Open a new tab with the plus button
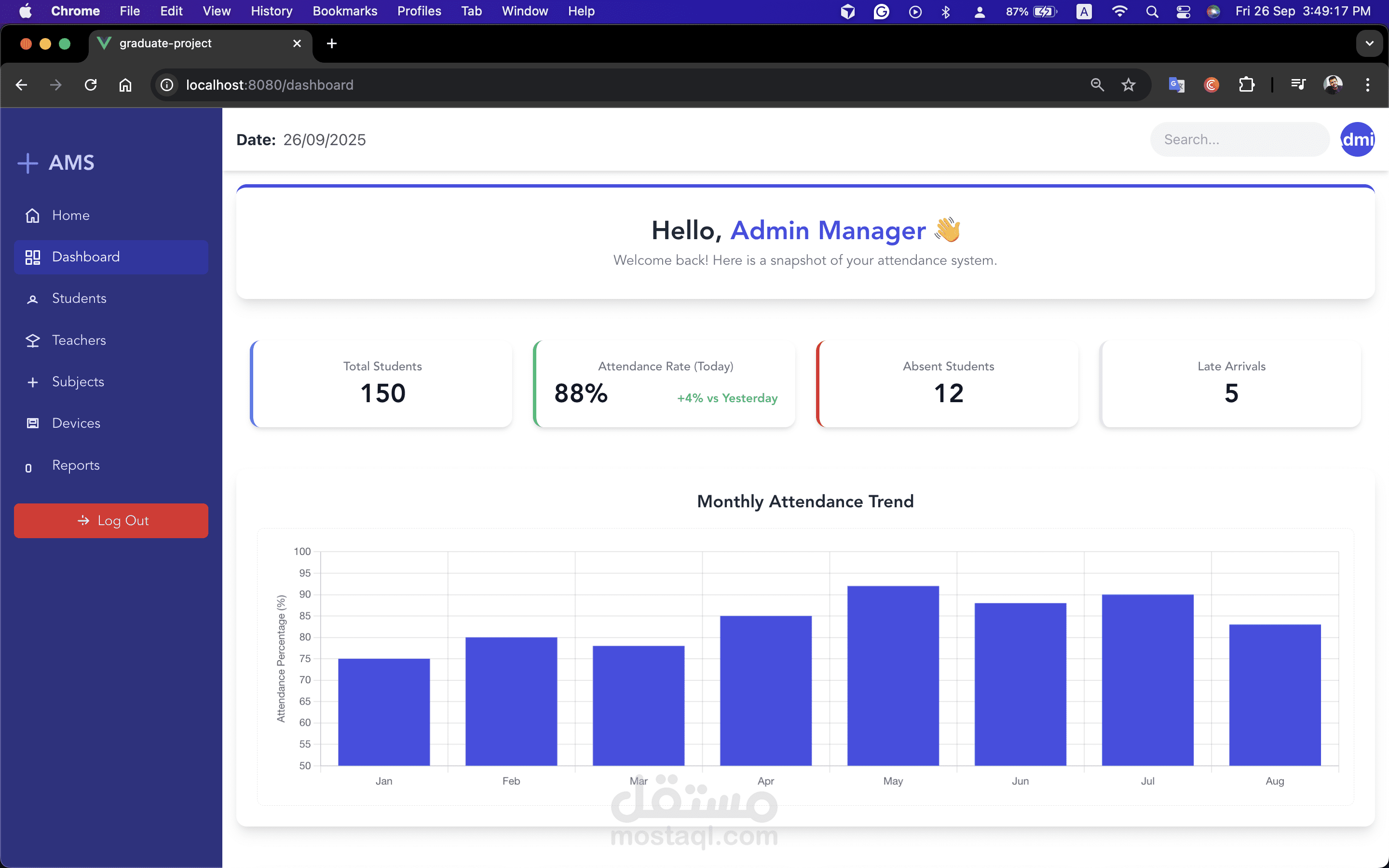Image resolution: width=1389 pixels, height=868 pixels. tap(331, 43)
